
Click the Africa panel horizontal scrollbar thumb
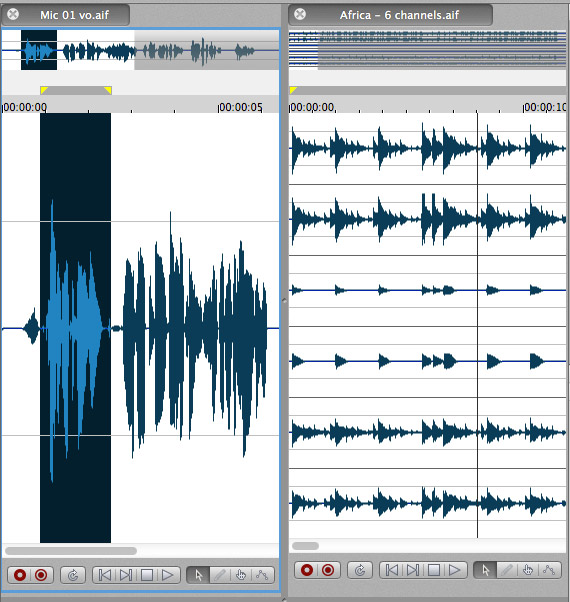tap(305, 546)
